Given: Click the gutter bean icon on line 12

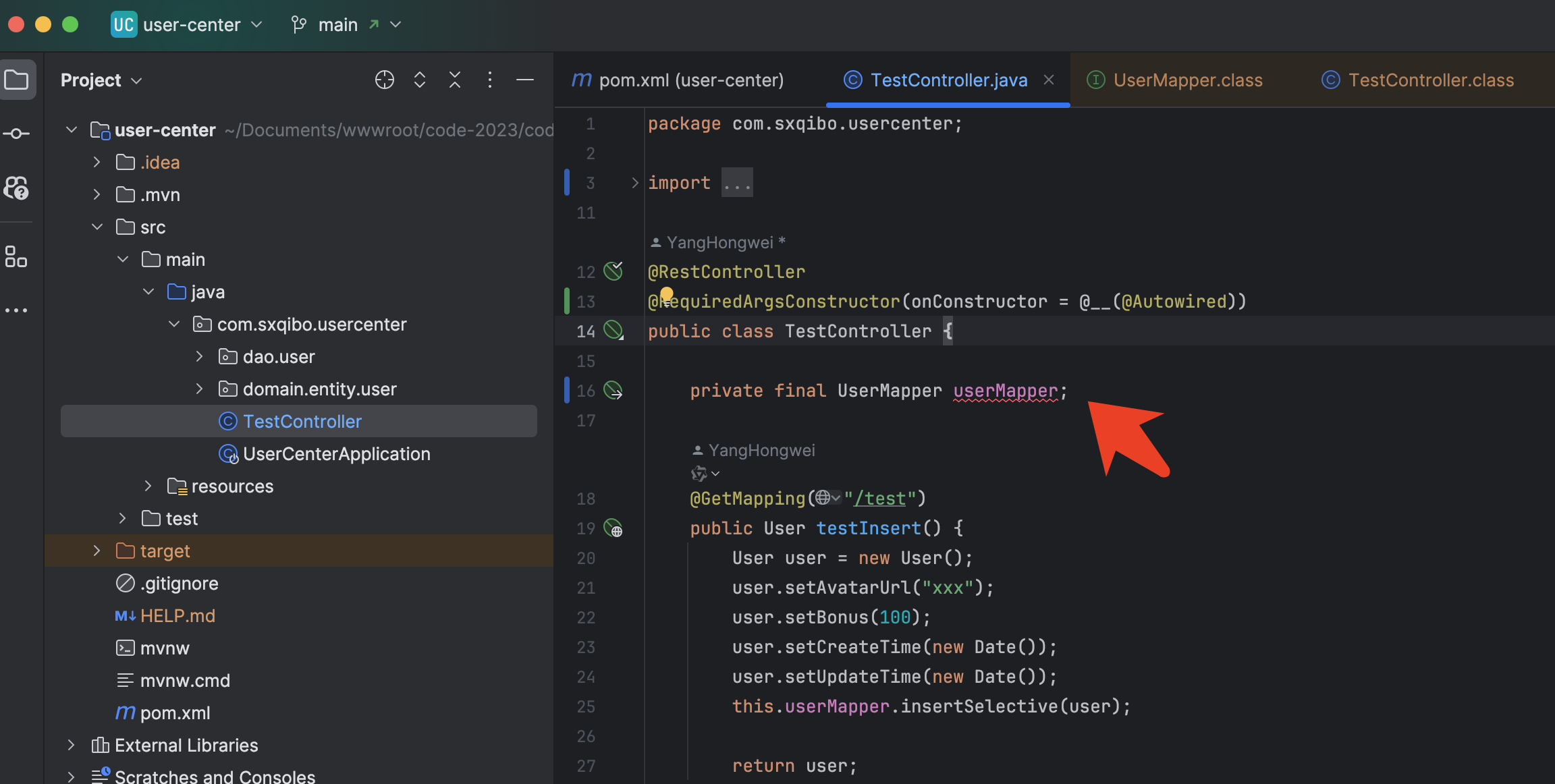Looking at the screenshot, I should [613, 271].
